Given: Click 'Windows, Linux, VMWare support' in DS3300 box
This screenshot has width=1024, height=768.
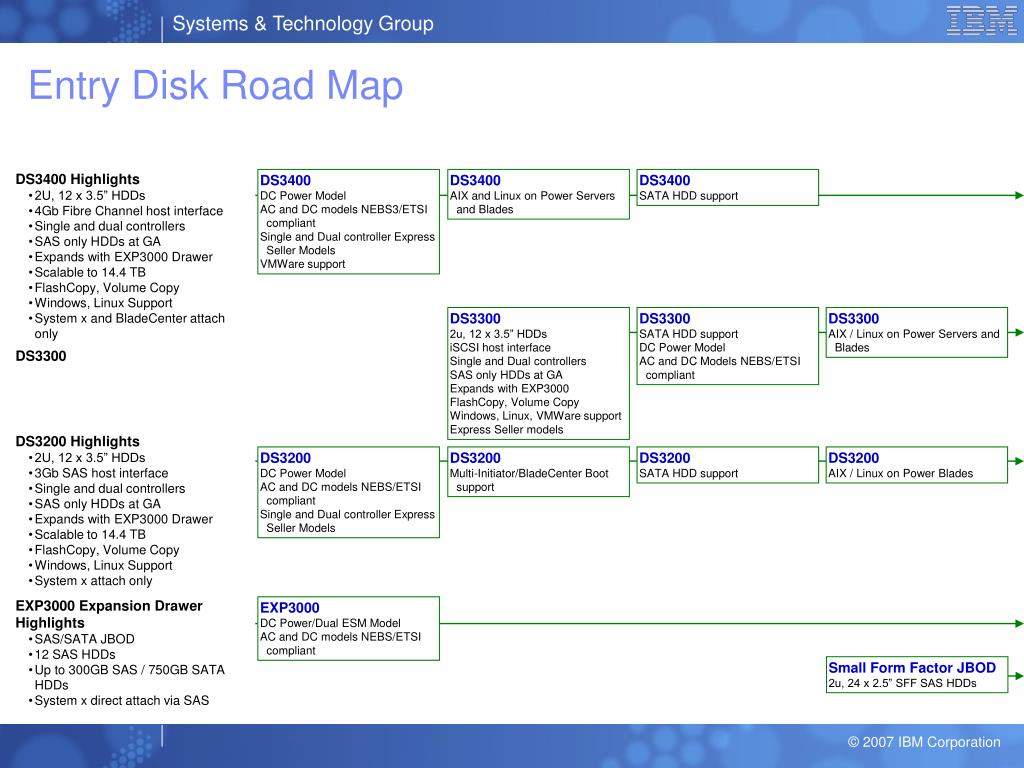Looking at the screenshot, I should pyautogui.click(x=536, y=416).
